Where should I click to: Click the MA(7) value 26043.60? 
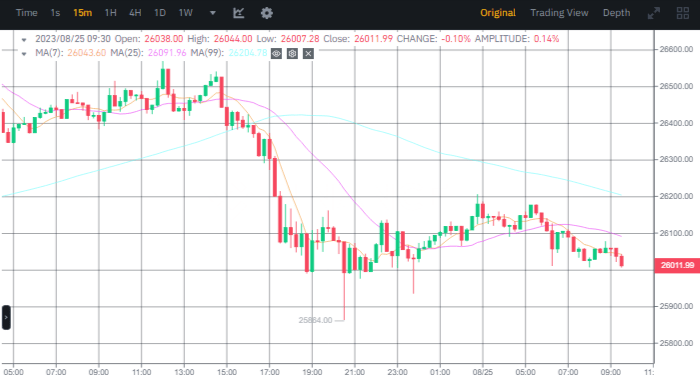pos(87,53)
